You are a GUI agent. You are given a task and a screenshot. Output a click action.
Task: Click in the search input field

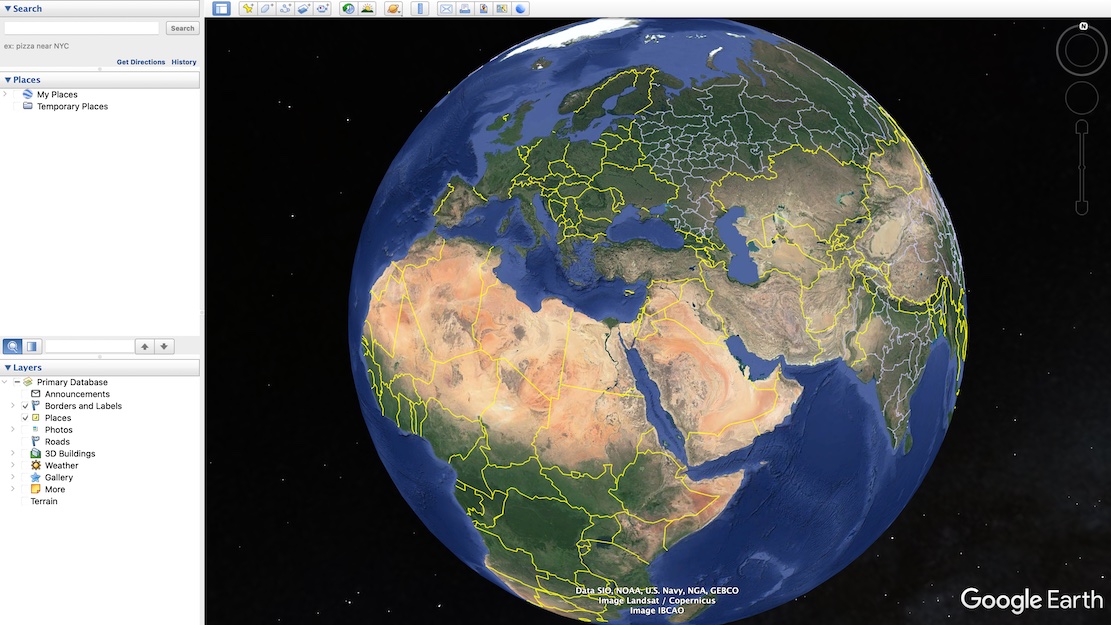click(x=82, y=28)
